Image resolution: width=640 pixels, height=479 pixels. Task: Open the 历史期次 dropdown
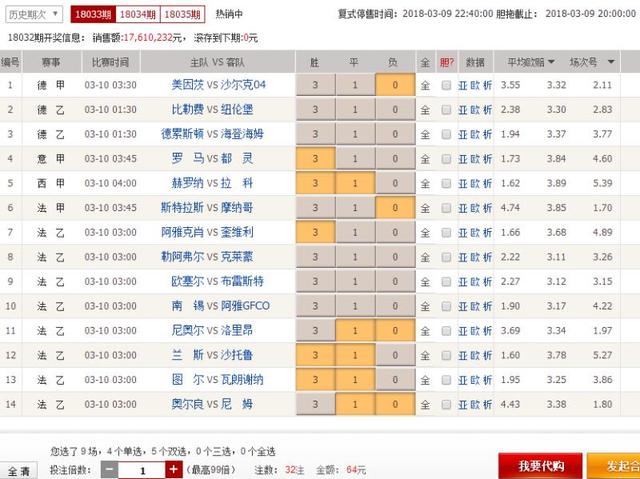[x=34, y=15]
